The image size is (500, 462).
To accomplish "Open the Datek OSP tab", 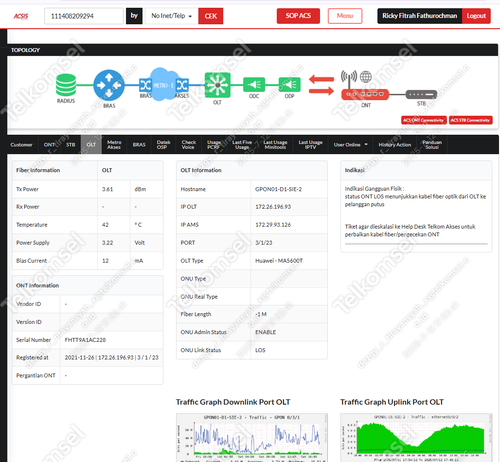I will pyautogui.click(x=163, y=145).
